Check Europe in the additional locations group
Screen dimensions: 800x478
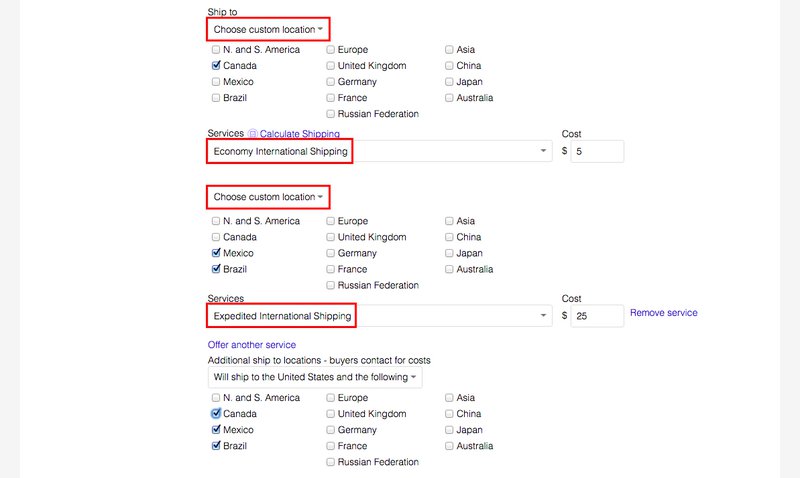click(x=331, y=398)
